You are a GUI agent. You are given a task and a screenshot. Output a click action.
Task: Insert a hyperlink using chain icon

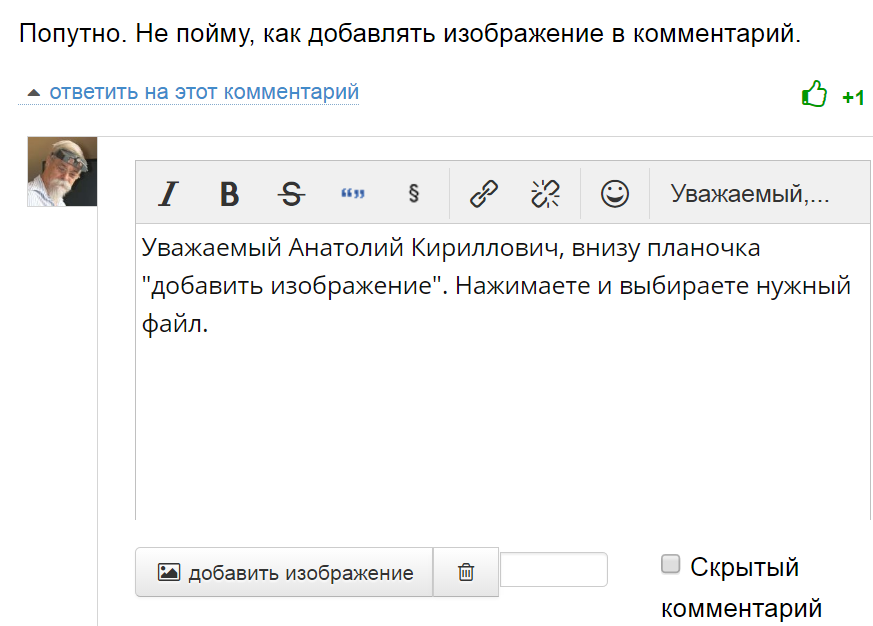pos(484,193)
